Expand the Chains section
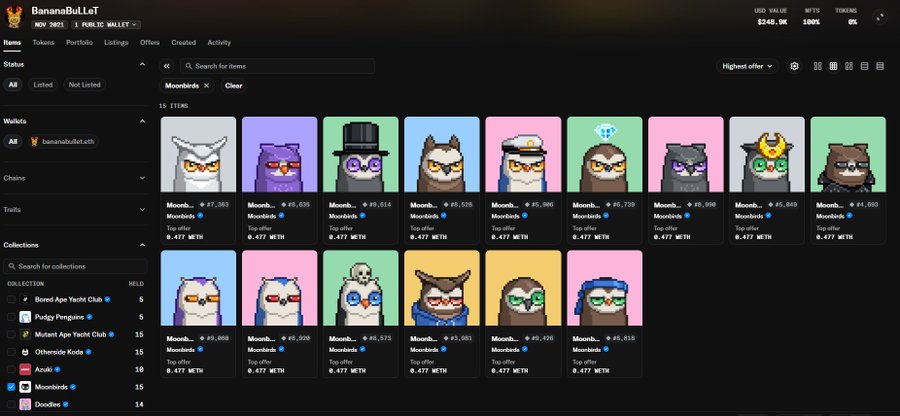The width and height of the screenshot is (900, 416). [x=142, y=178]
